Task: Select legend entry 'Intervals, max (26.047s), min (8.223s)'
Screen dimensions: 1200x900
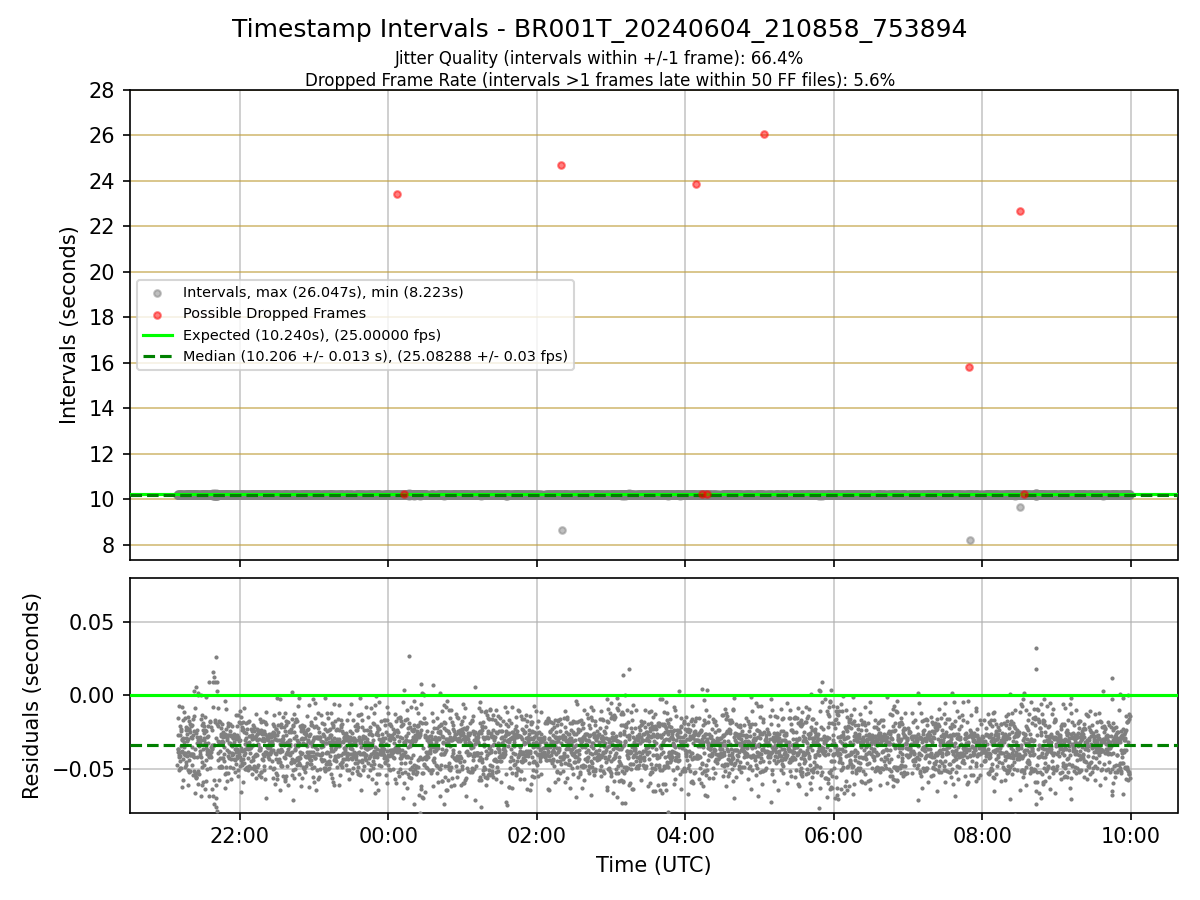Action: click(323, 292)
